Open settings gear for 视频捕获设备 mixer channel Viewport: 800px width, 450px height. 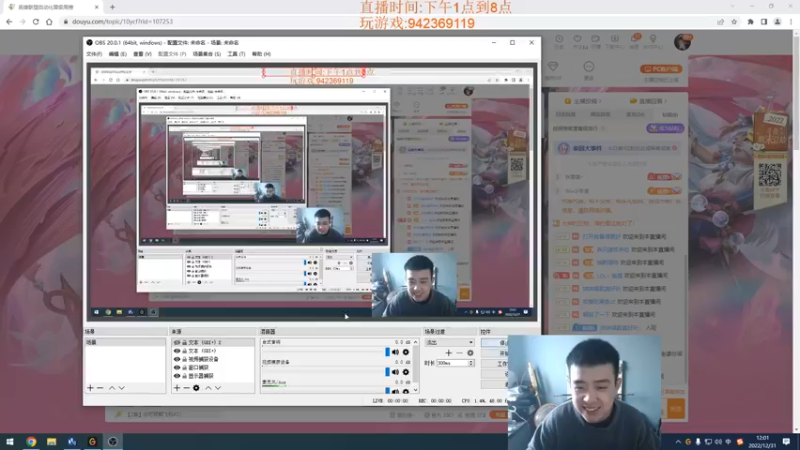[x=406, y=372]
